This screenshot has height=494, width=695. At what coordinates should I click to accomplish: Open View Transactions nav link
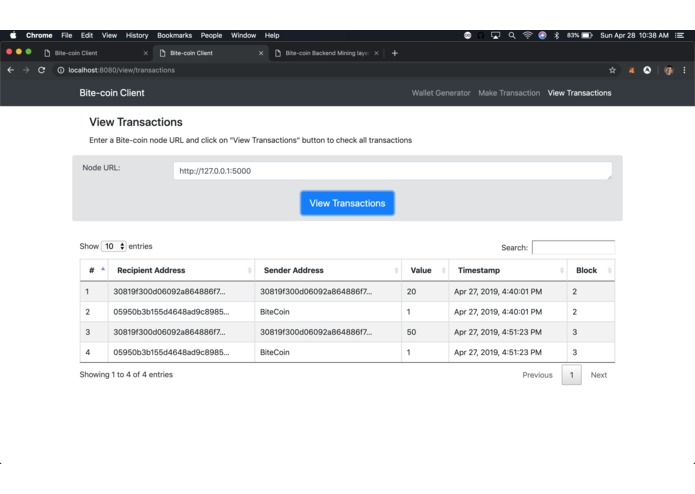[579, 93]
